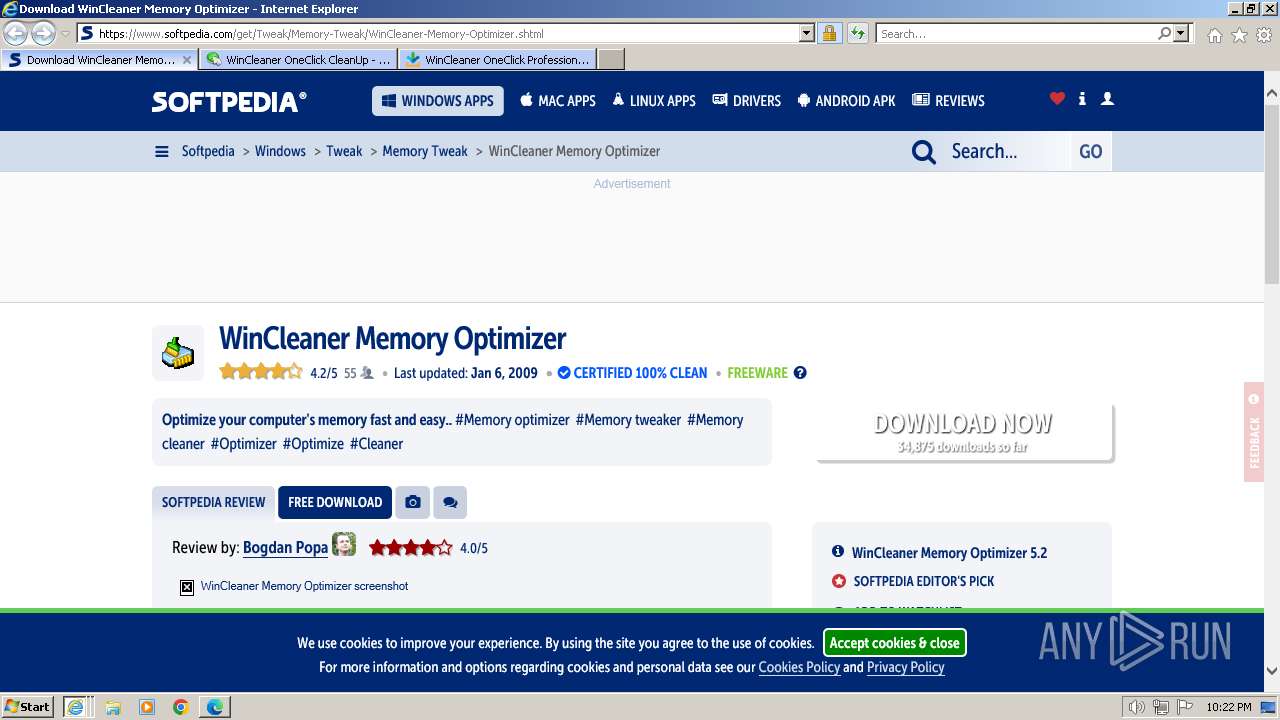Open the IE tools gear icon
The image size is (1280, 720).
[x=1264, y=35]
